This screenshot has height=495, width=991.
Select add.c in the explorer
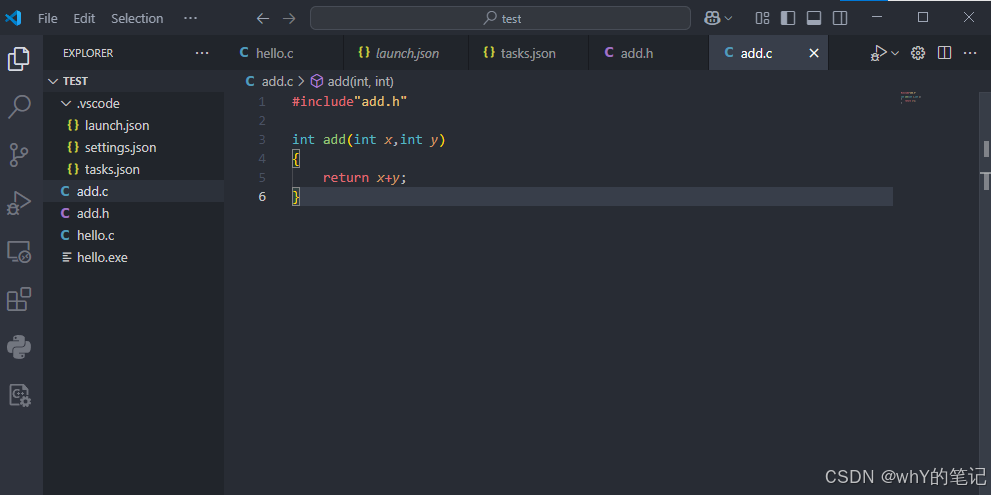click(133, 191)
